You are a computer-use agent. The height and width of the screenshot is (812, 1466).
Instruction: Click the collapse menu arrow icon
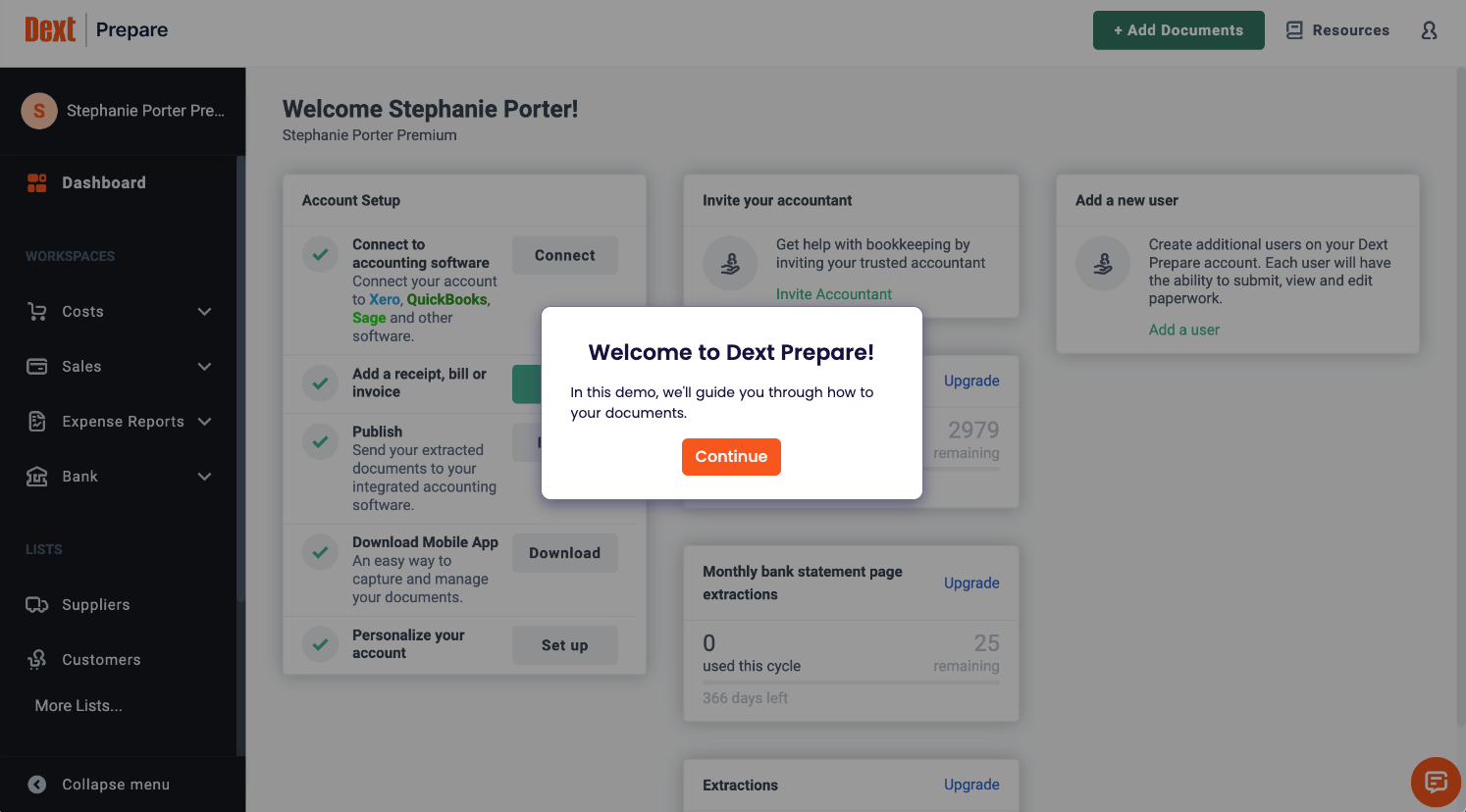point(37,785)
